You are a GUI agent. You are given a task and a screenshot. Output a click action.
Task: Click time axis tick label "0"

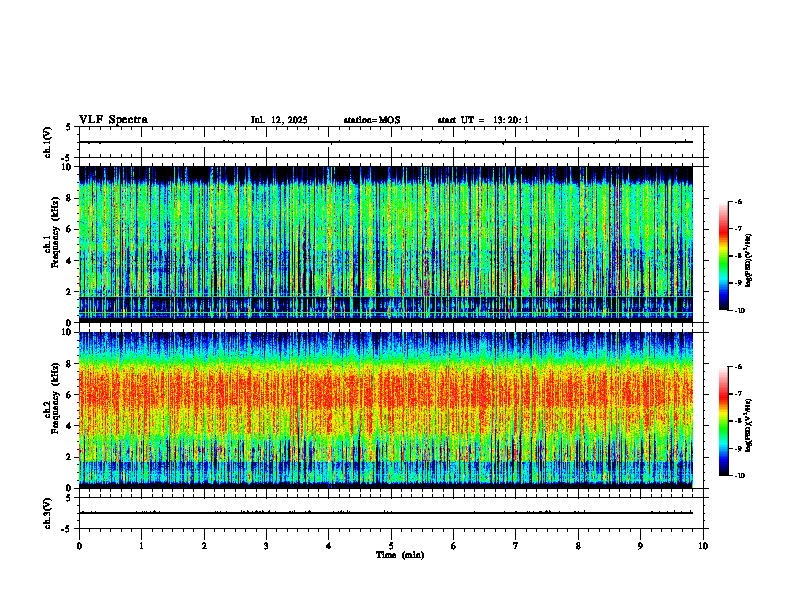(x=79, y=546)
